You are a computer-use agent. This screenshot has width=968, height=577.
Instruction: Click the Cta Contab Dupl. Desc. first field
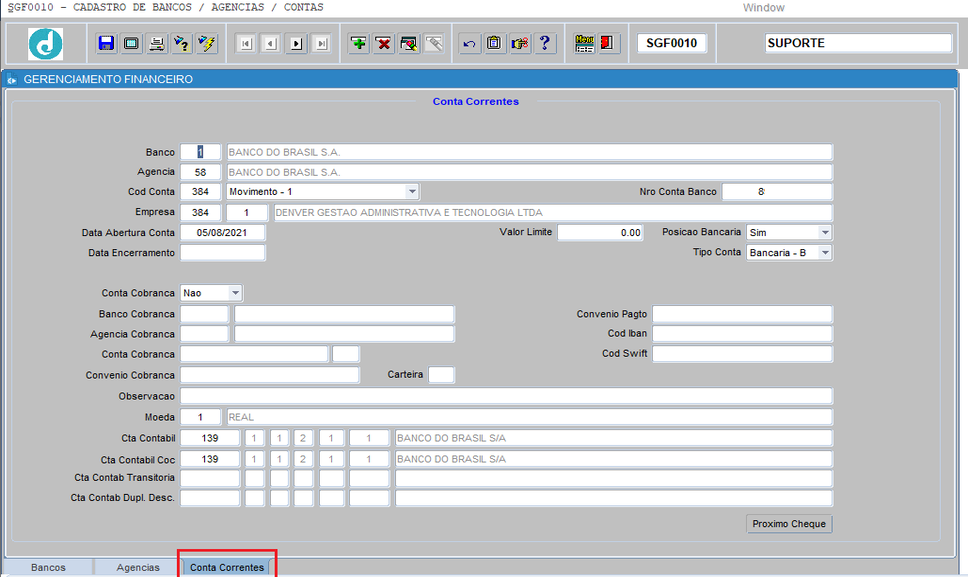pyautogui.click(x=210, y=498)
